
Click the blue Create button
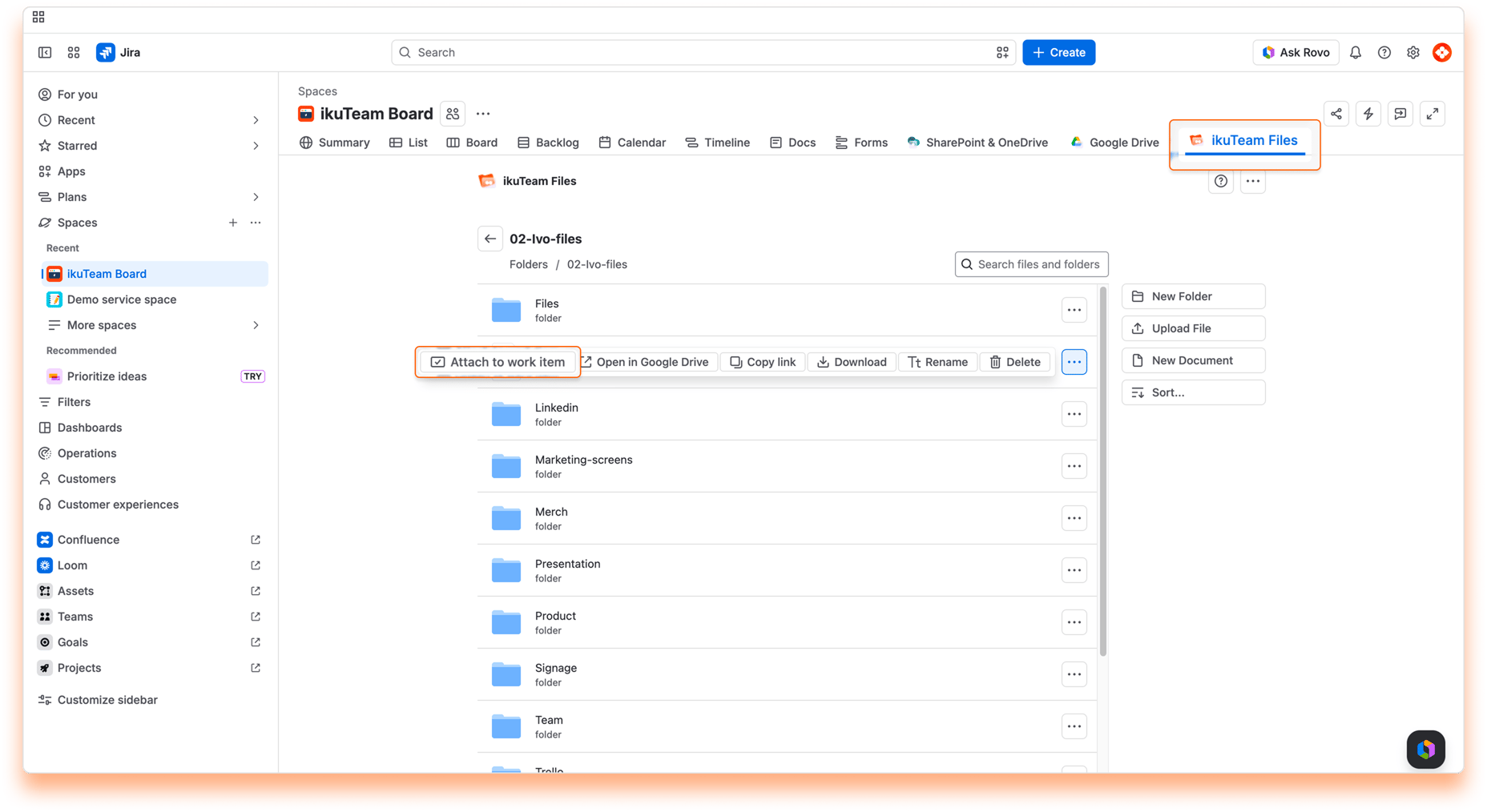tap(1058, 52)
